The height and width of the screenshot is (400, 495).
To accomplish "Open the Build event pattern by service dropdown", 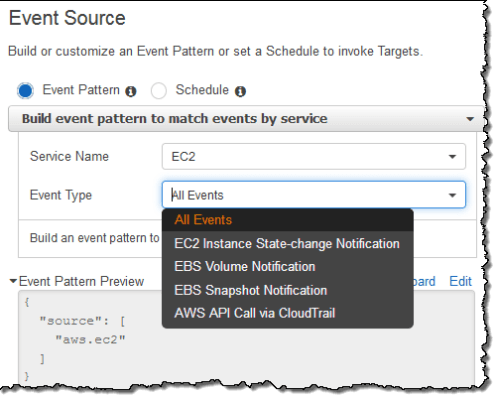I will (246, 119).
